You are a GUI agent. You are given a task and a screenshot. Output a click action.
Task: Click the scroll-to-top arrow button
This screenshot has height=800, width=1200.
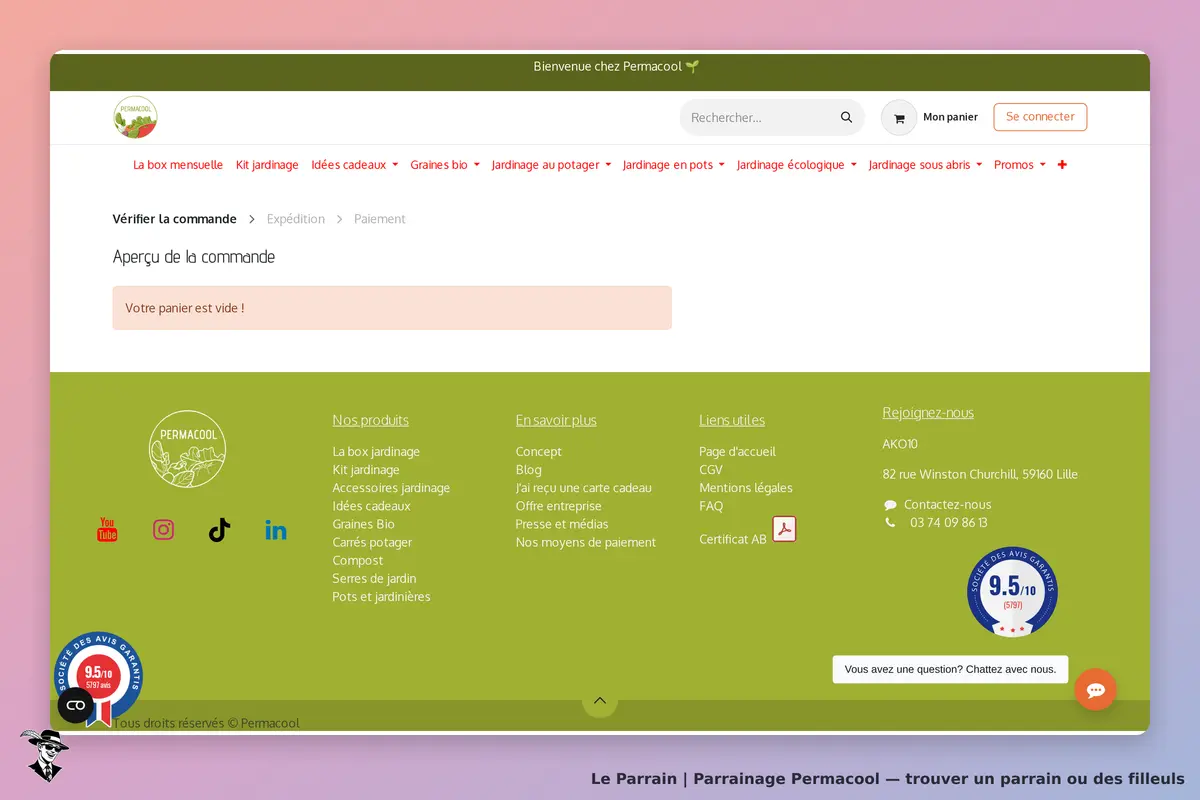click(x=600, y=700)
